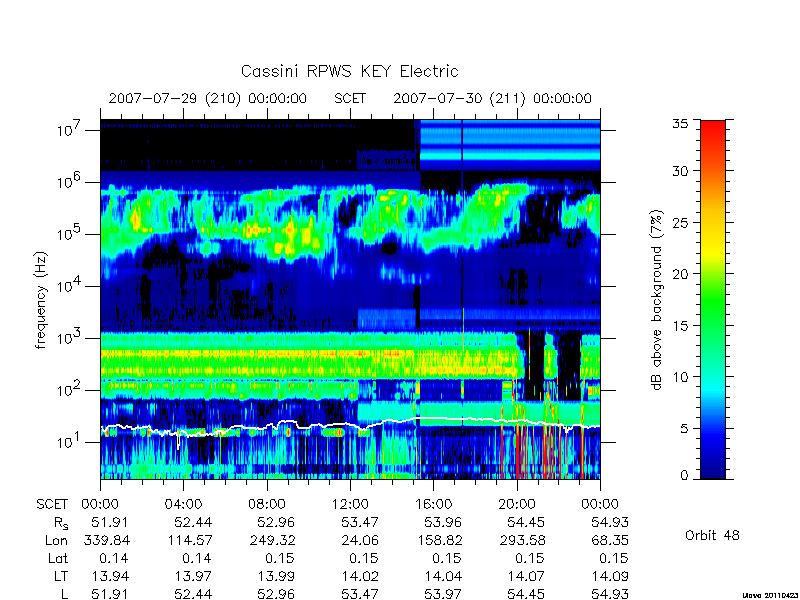
Task: Click the "Orbit 48" label
Action: point(712,535)
